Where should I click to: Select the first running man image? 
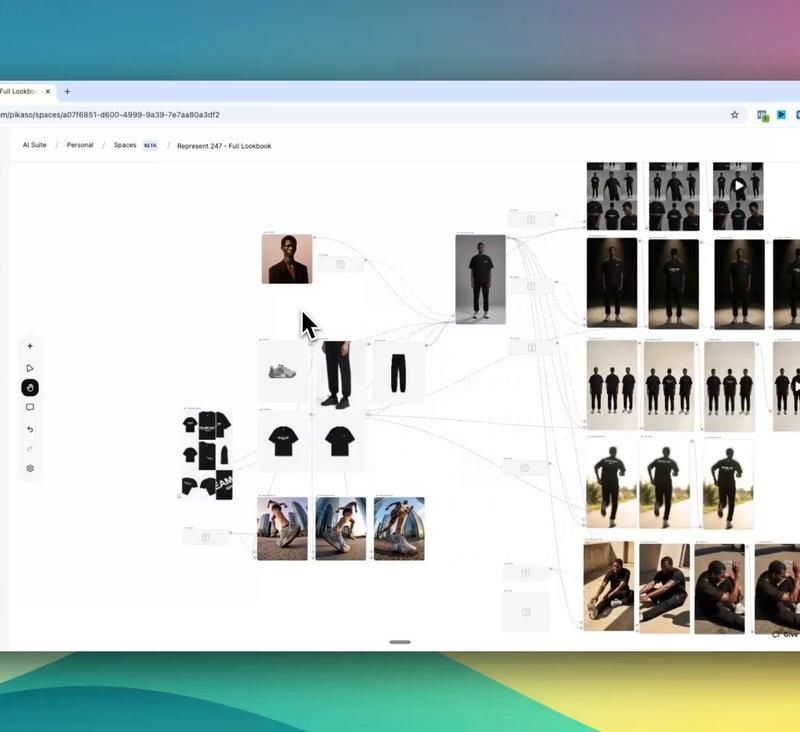pos(611,484)
